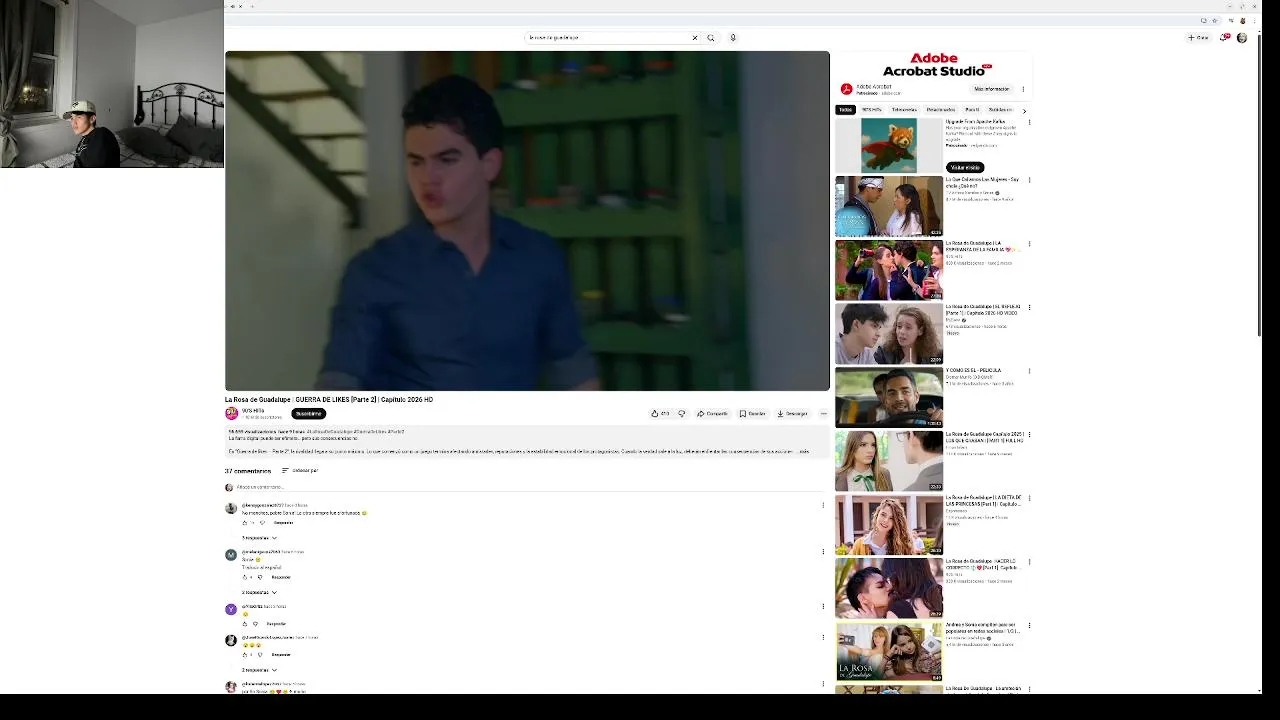Click the magnifier search icon
This screenshot has height=720, width=1280.
tap(711, 38)
